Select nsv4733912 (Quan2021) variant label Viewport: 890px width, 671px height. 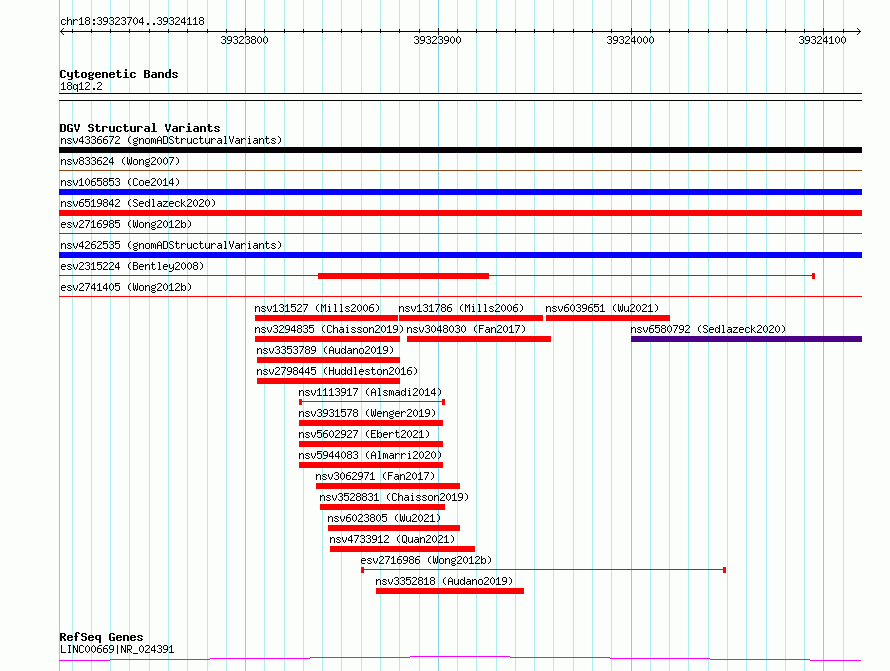coord(392,539)
